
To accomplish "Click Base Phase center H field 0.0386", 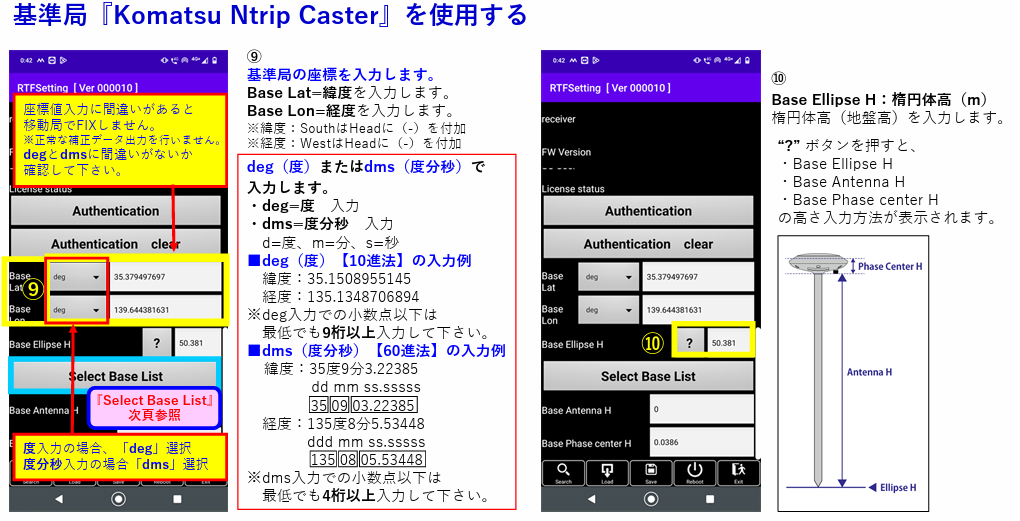I will tap(702, 442).
